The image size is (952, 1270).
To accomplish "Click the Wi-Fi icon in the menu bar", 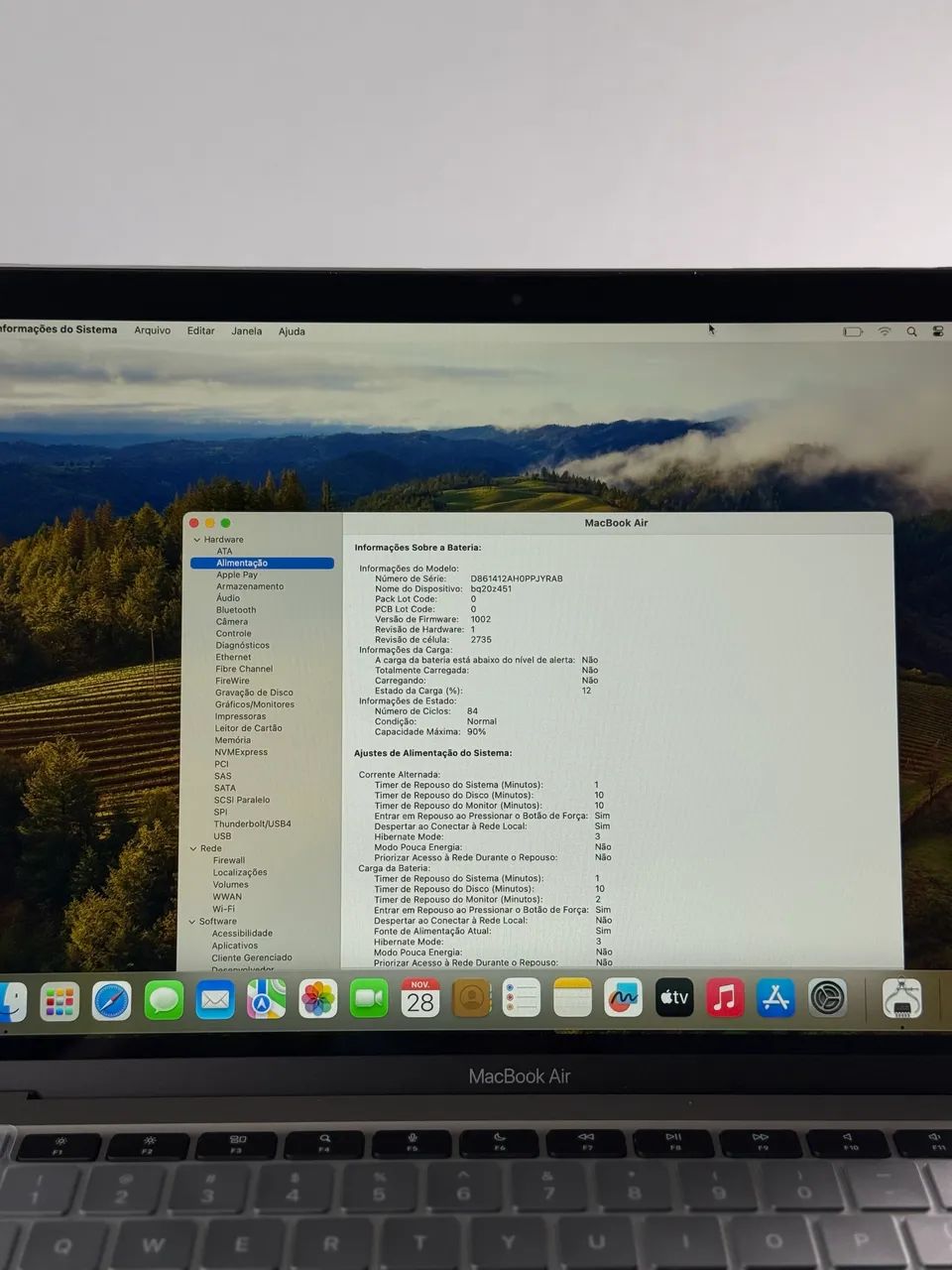I will click(885, 331).
